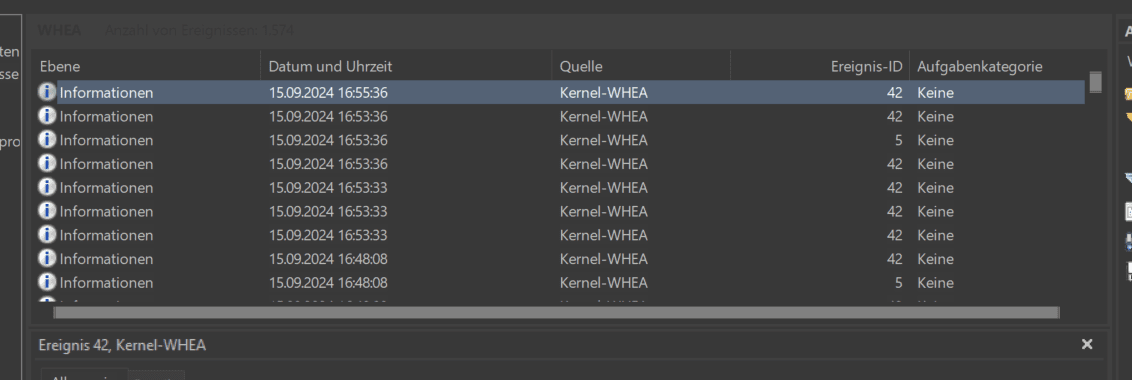Click info icon of the 16:53:36 ID 5 event
This screenshot has width=1132, height=380.
(x=47, y=139)
